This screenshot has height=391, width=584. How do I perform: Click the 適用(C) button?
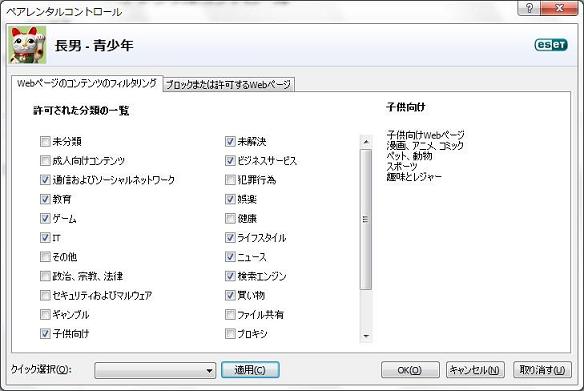[x=250, y=370]
